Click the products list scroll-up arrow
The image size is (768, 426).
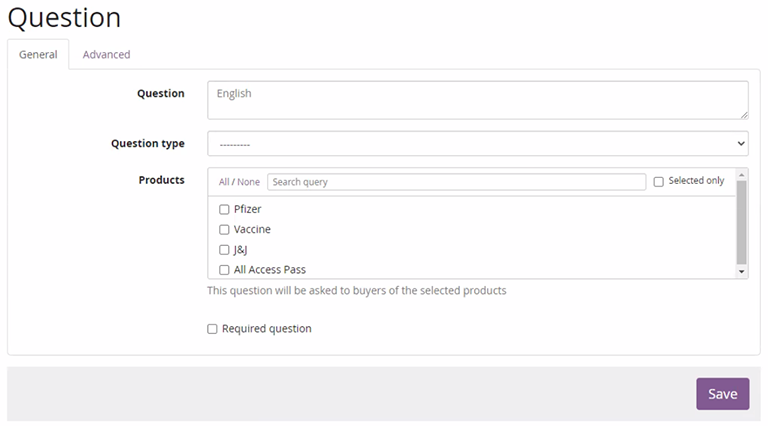click(x=741, y=174)
